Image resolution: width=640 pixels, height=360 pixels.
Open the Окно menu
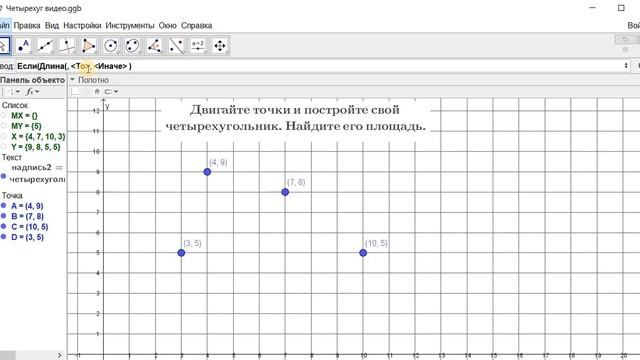168,25
